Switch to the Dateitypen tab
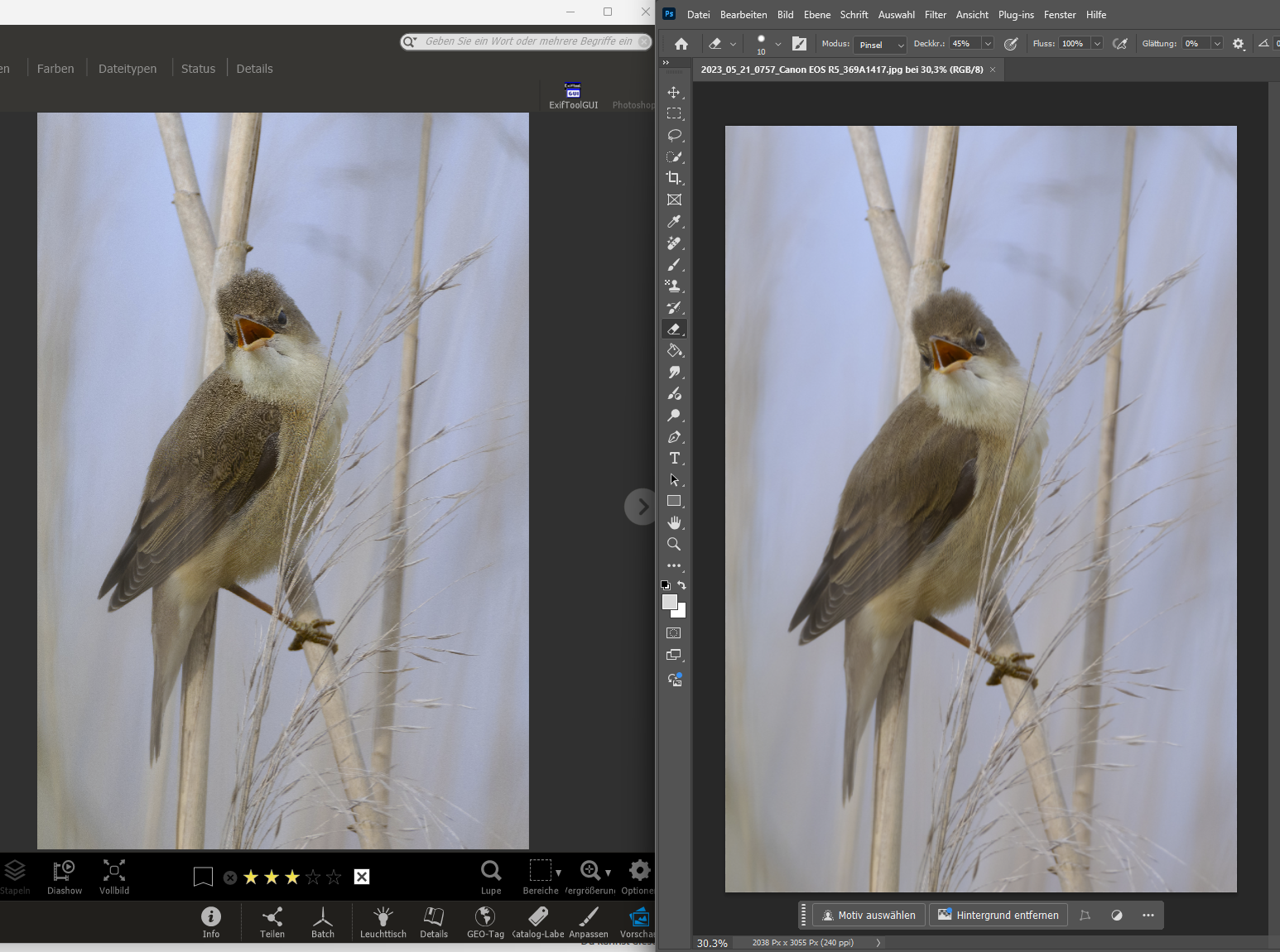The image size is (1280, 952). (128, 69)
